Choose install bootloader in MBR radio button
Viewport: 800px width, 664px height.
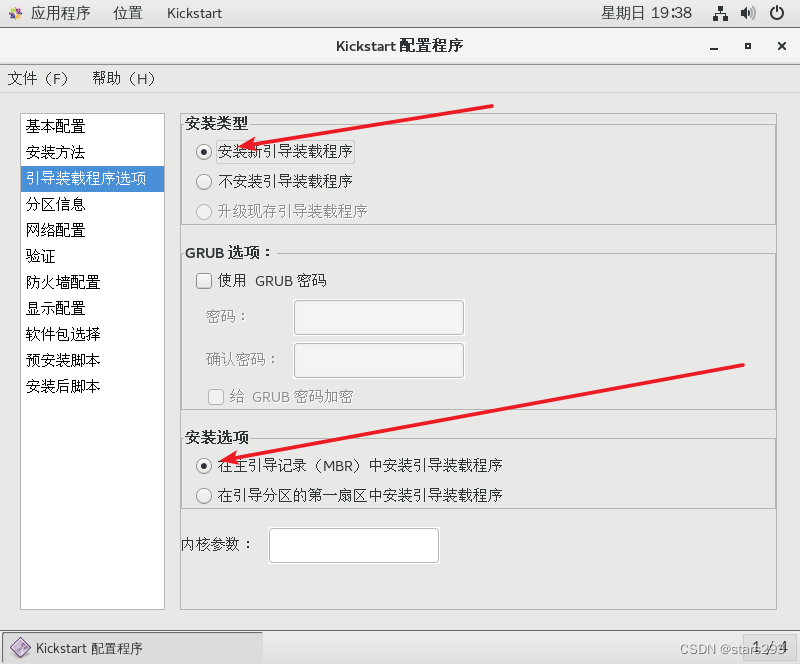204,466
